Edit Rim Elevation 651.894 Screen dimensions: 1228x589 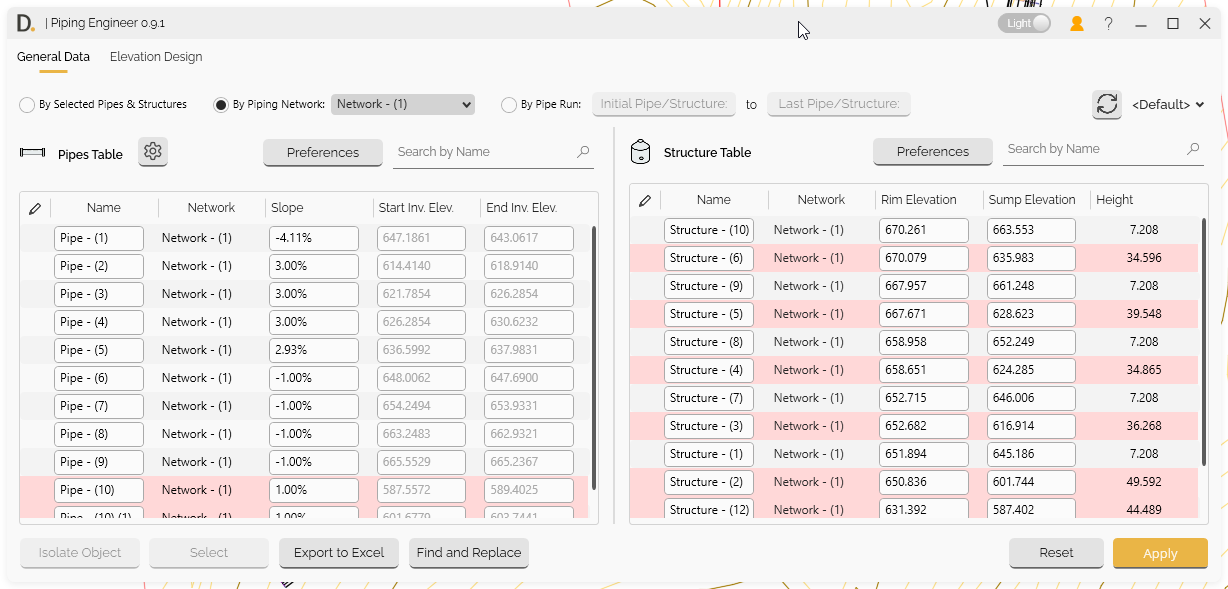(924, 454)
